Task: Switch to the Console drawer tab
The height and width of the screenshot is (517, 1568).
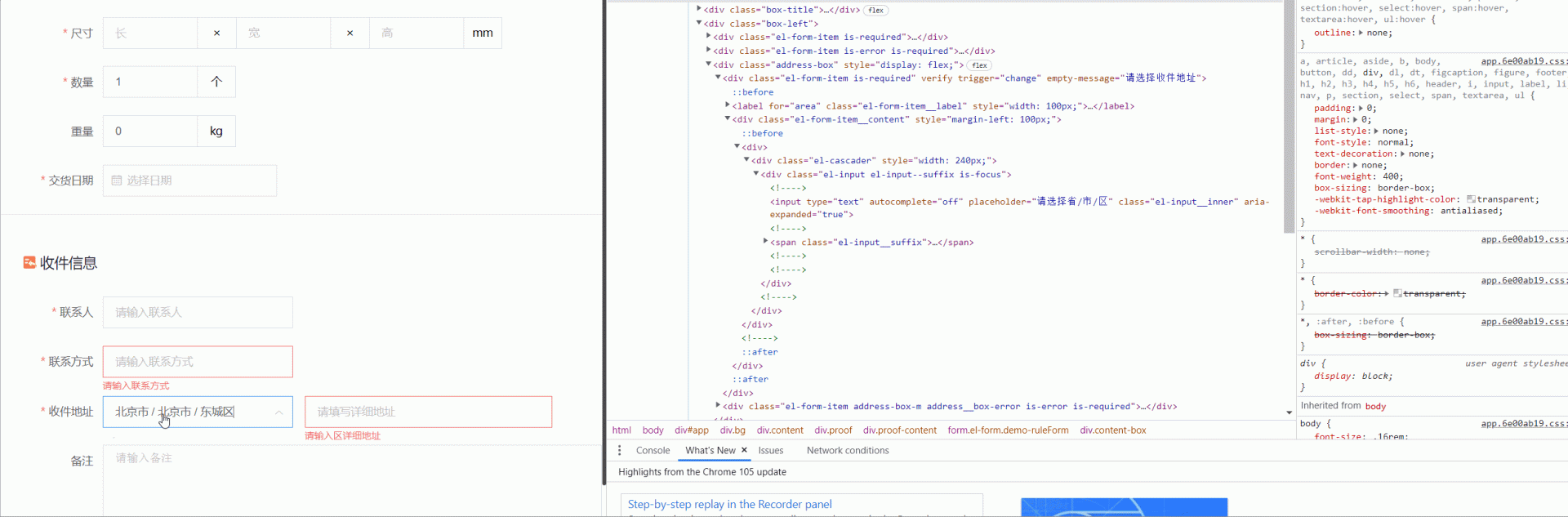Action: click(x=653, y=450)
